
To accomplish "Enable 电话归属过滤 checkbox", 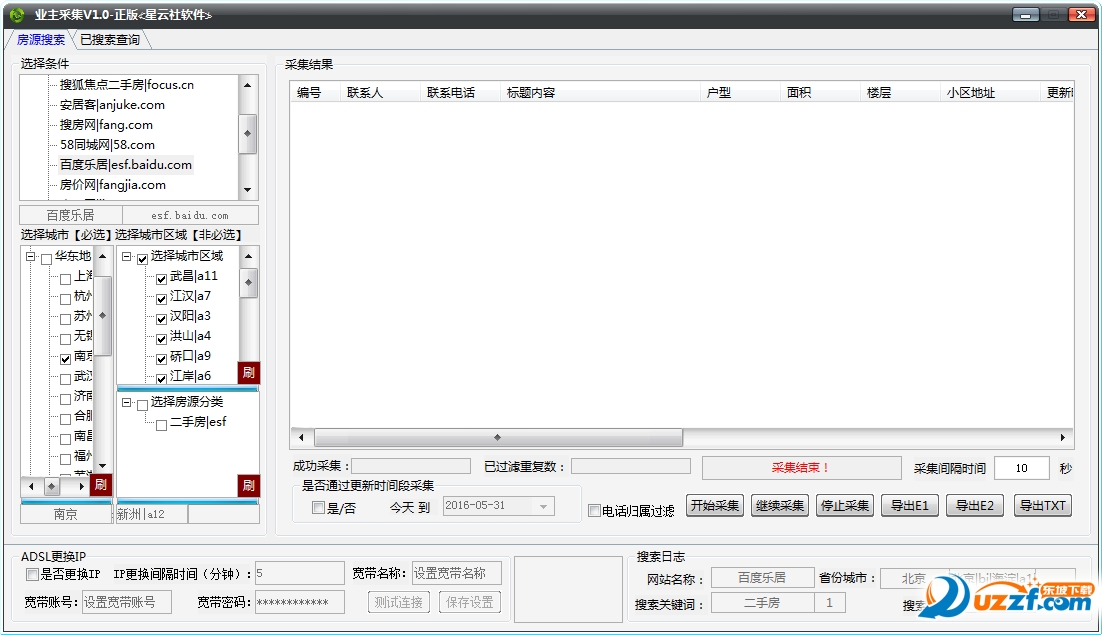I will 594,511.
